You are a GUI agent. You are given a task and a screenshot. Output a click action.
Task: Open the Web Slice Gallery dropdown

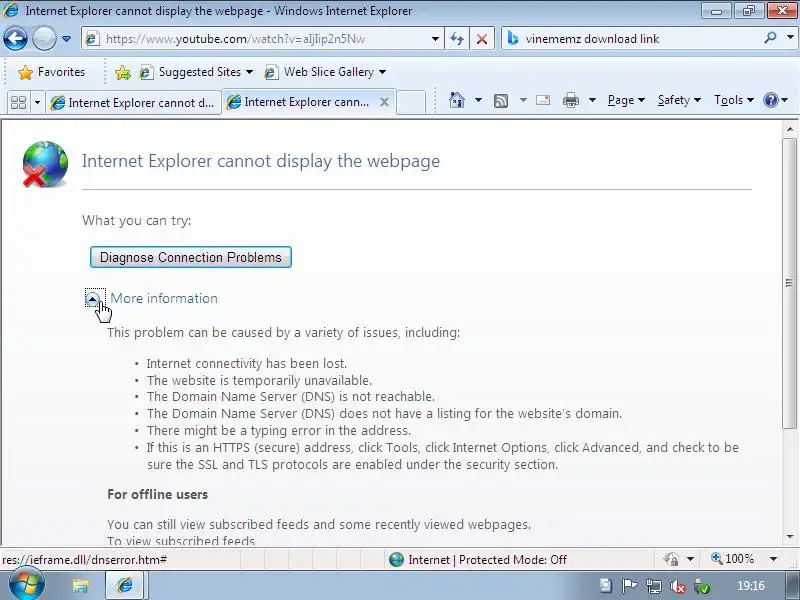[x=325, y=72]
